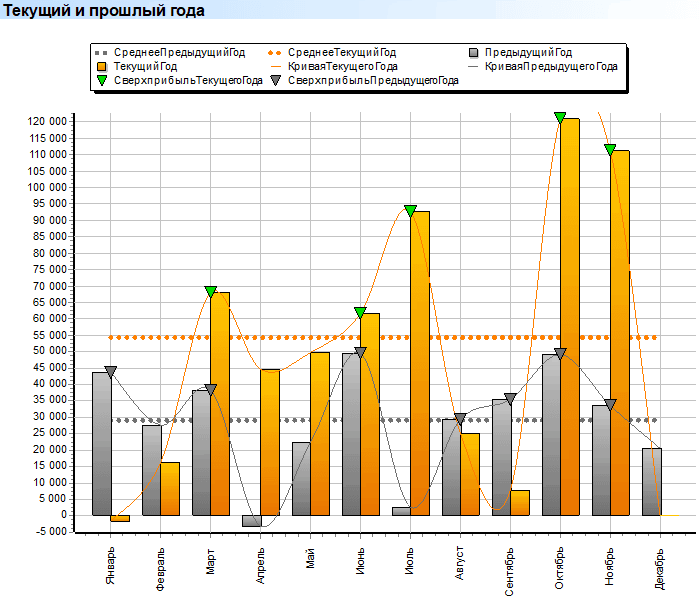Image resolution: width=700 pixels, height=600 pixels.
Task: Click the -5 000 axis value
Action: point(50,531)
